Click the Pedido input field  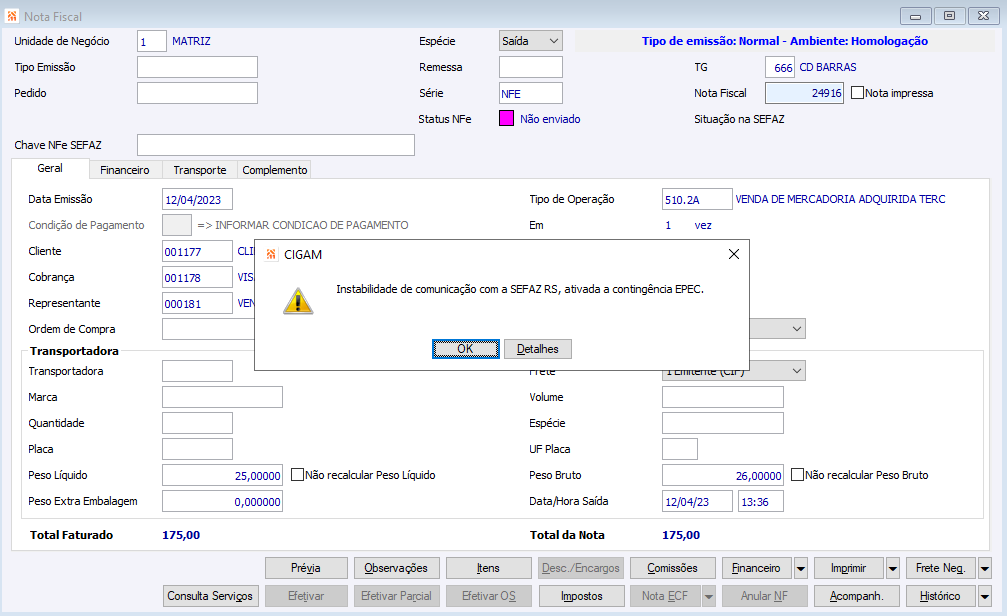[197, 93]
